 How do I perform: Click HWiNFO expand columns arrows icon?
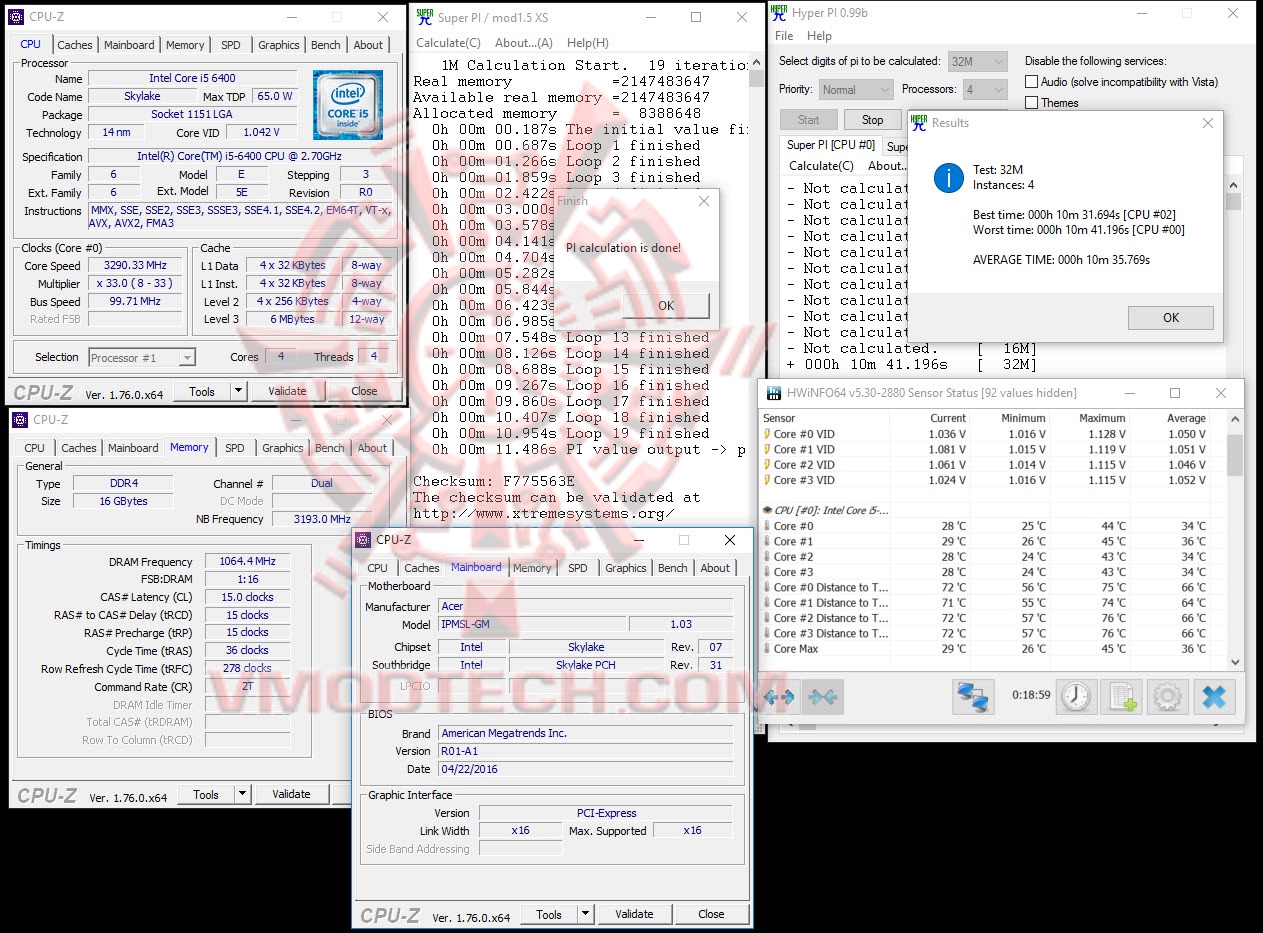[779, 696]
